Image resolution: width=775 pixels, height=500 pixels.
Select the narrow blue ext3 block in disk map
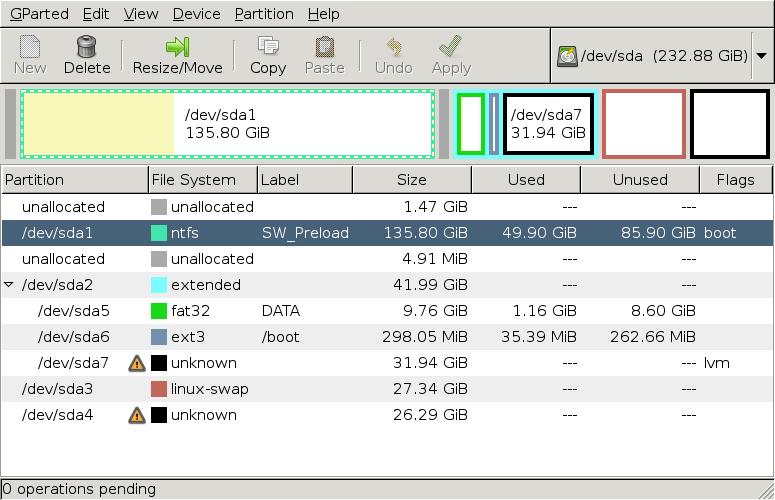tap(494, 124)
